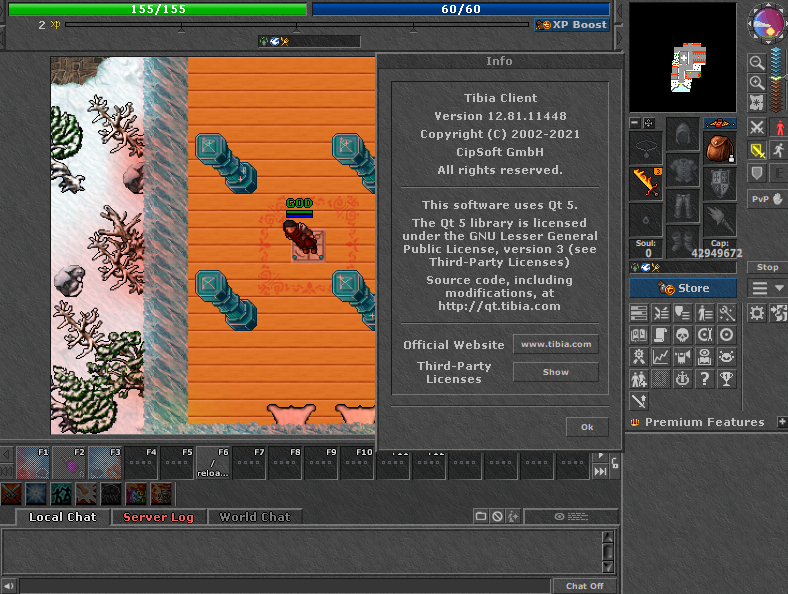Select balanced yellow sword fight mode
This screenshot has width=788, height=594.
click(x=756, y=150)
